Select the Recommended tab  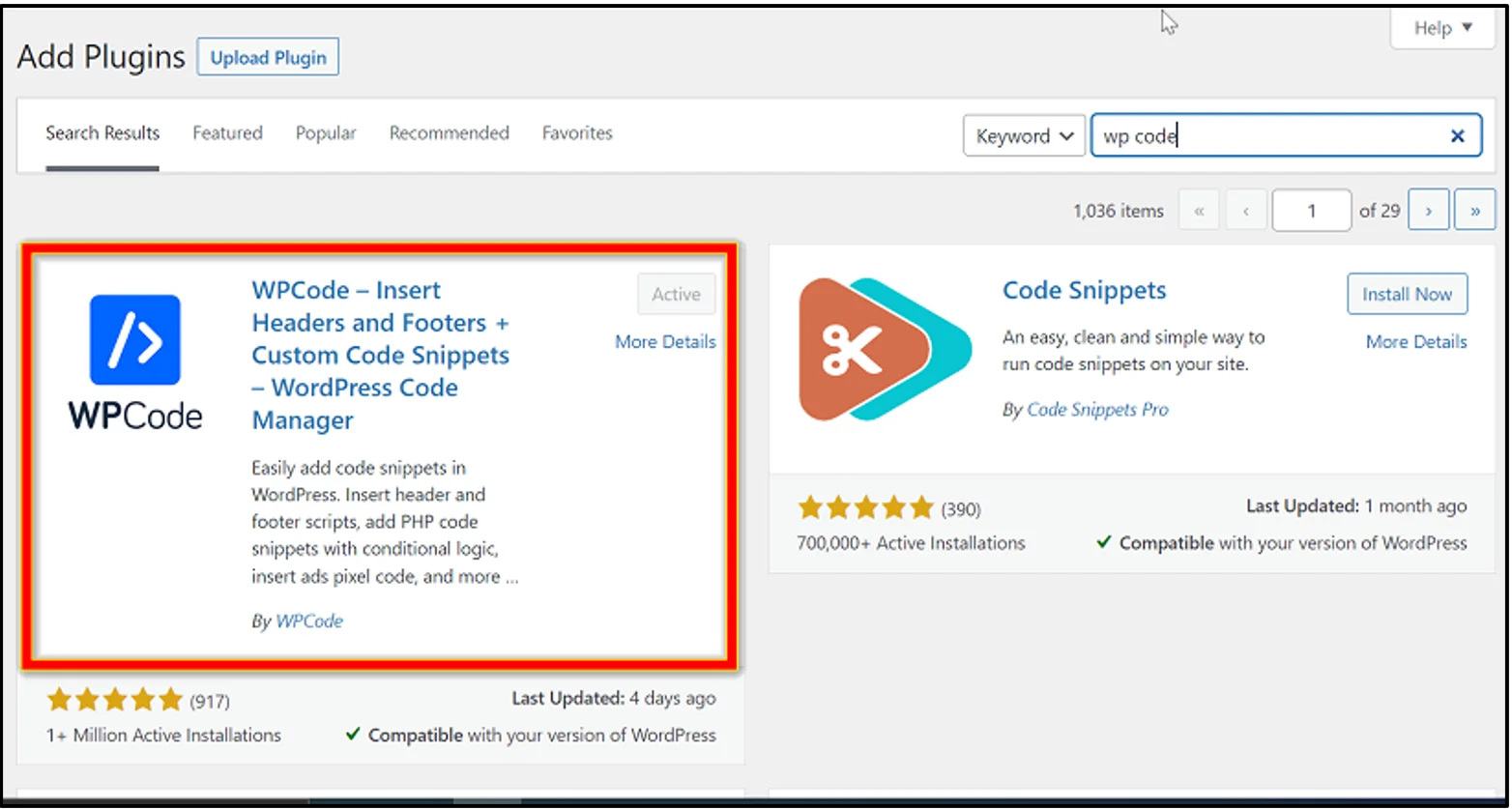click(x=449, y=133)
